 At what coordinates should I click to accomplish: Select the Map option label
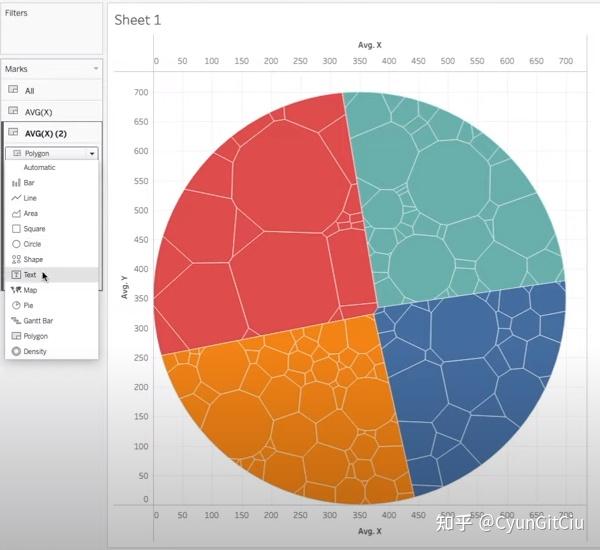(30, 290)
